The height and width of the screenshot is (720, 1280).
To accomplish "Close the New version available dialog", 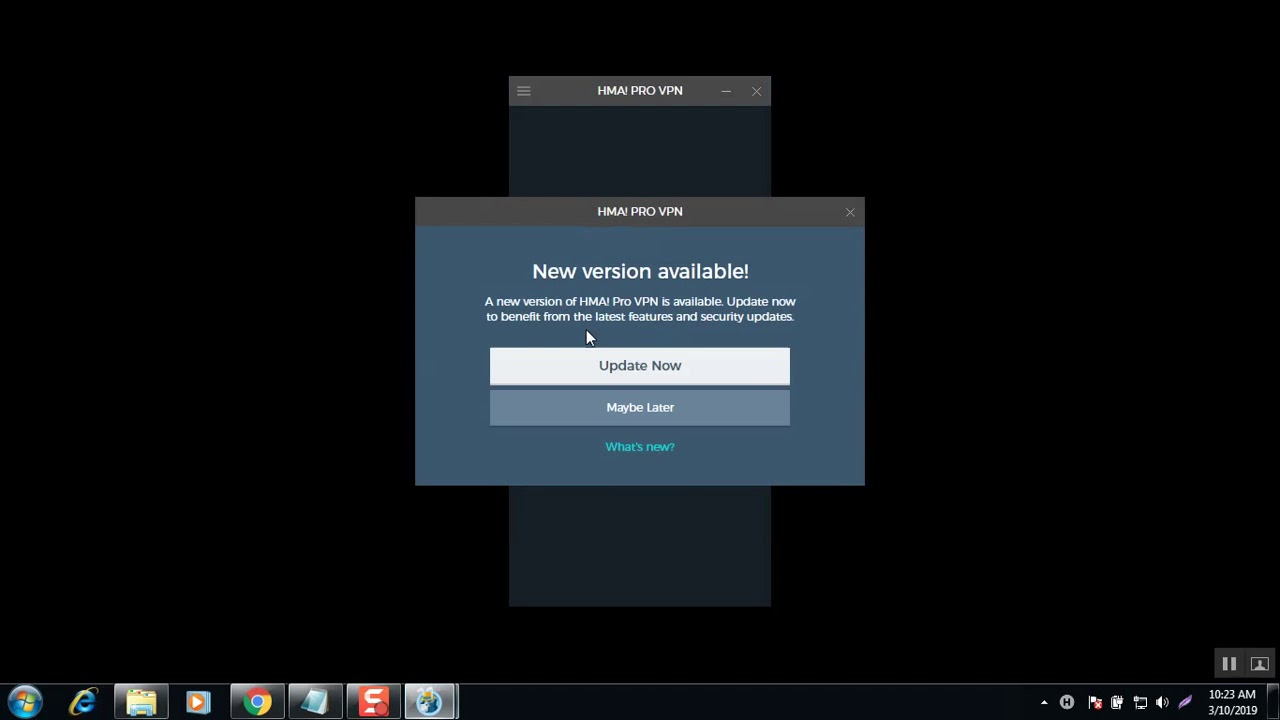I will tap(850, 212).
